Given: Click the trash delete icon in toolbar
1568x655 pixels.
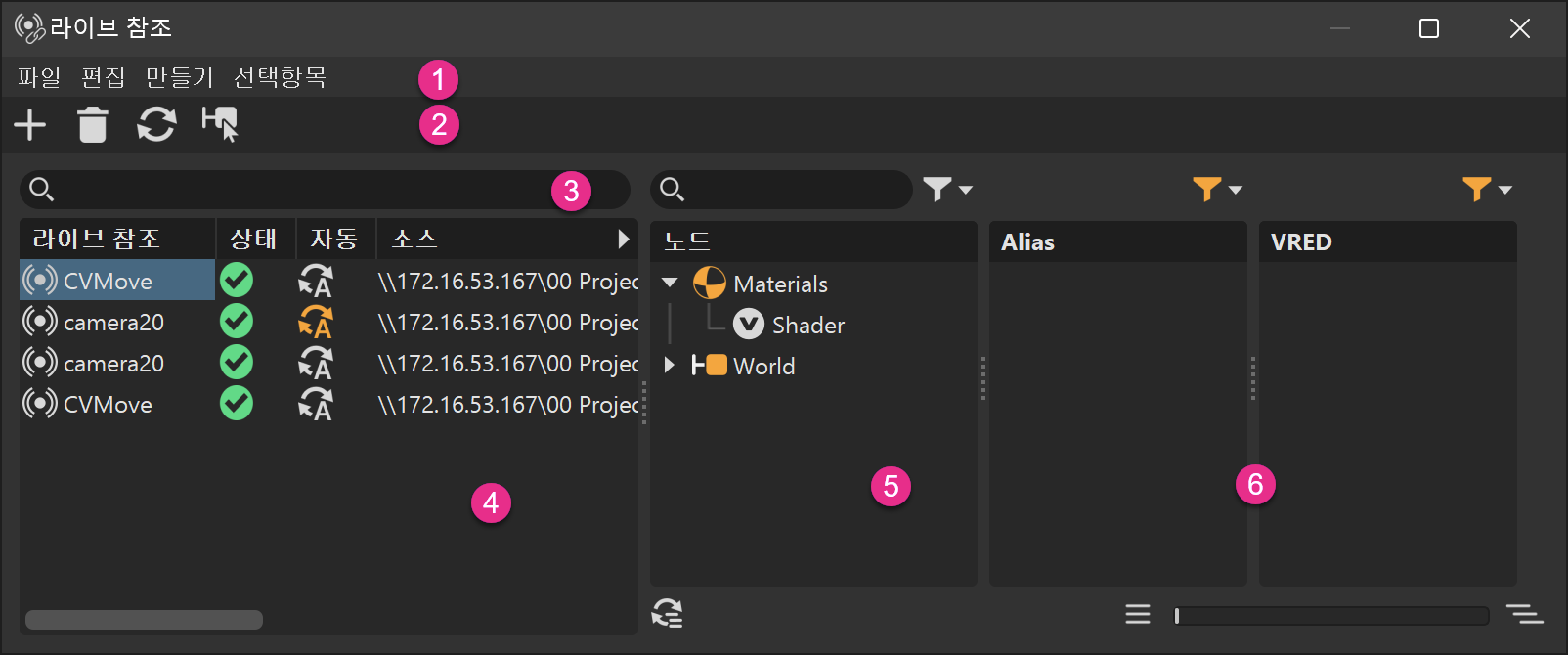Looking at the screenshot, I should click(93, 125).
